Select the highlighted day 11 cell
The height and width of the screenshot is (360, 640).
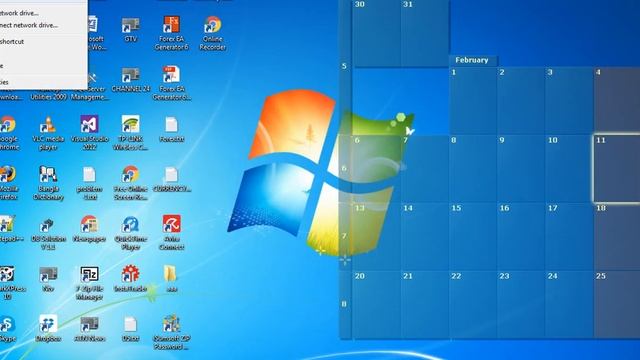pos(617,168)
